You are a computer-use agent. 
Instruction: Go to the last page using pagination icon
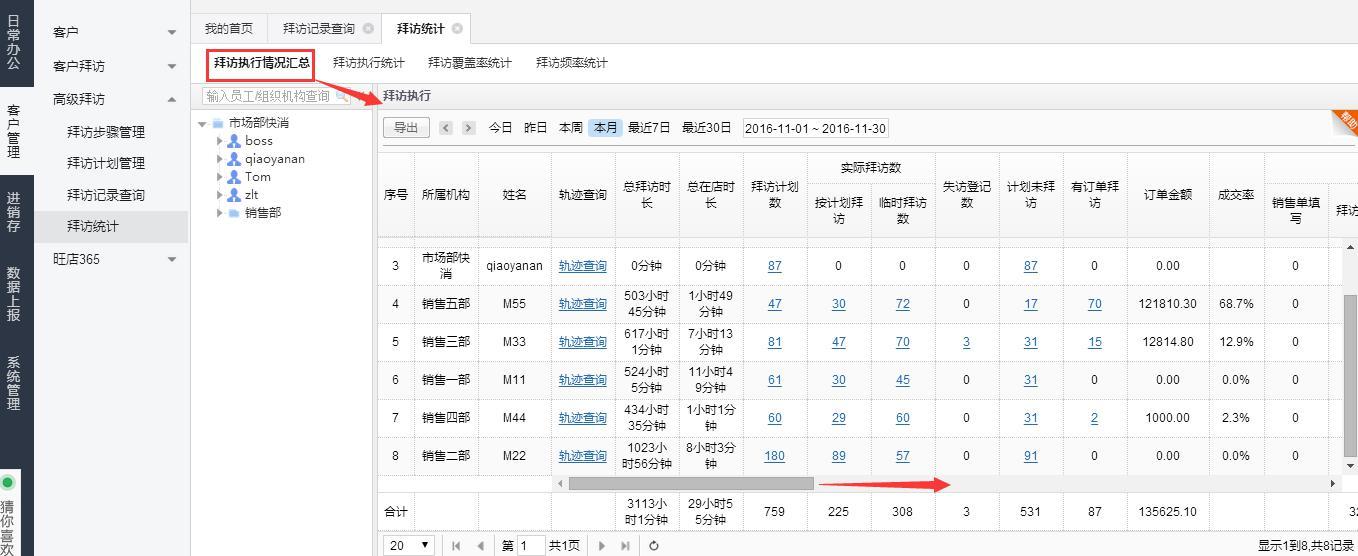626,546
